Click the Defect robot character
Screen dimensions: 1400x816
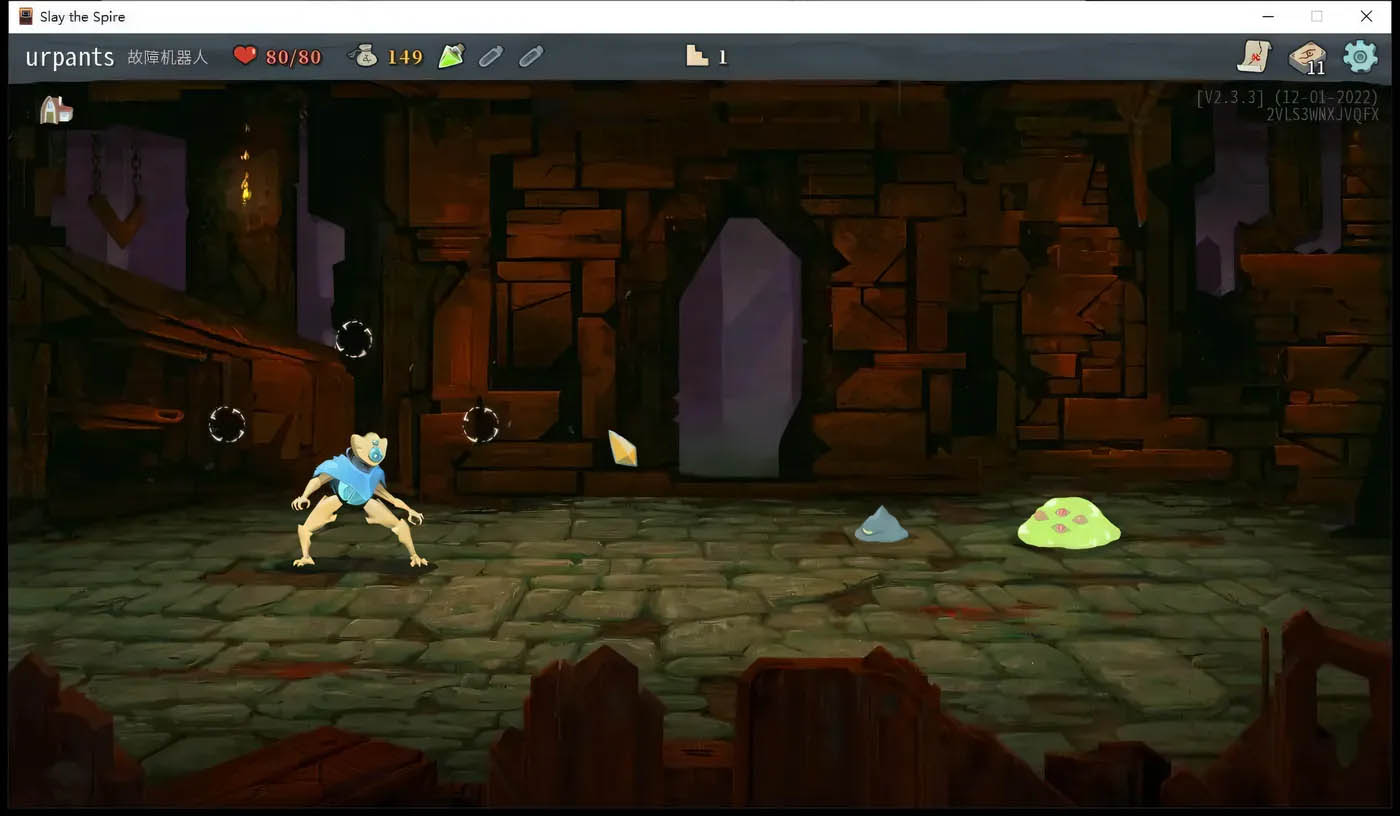(x=358, y=500)
